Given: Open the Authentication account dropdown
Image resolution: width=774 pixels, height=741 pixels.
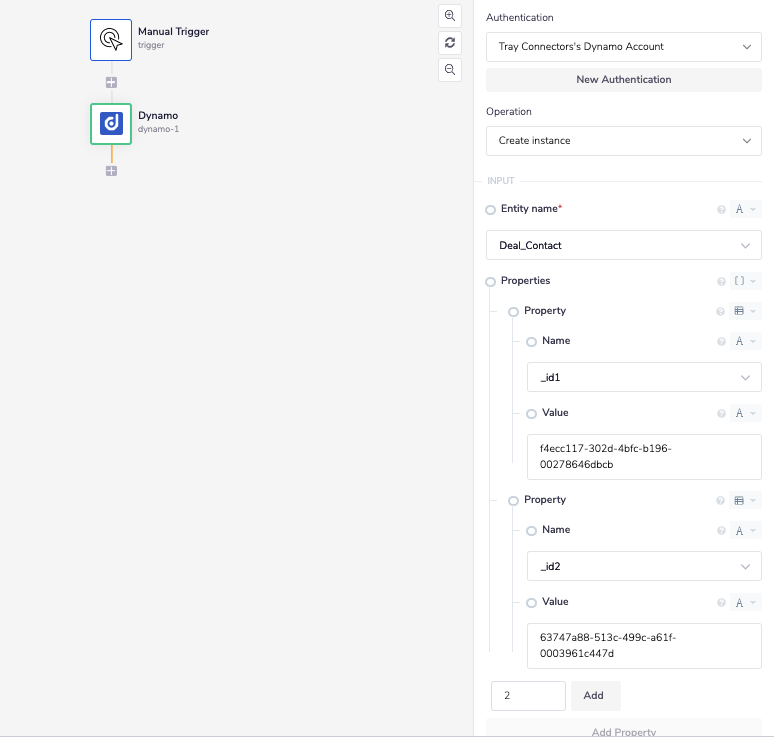Looking at the screenshot, I should (x=623, y=46).
